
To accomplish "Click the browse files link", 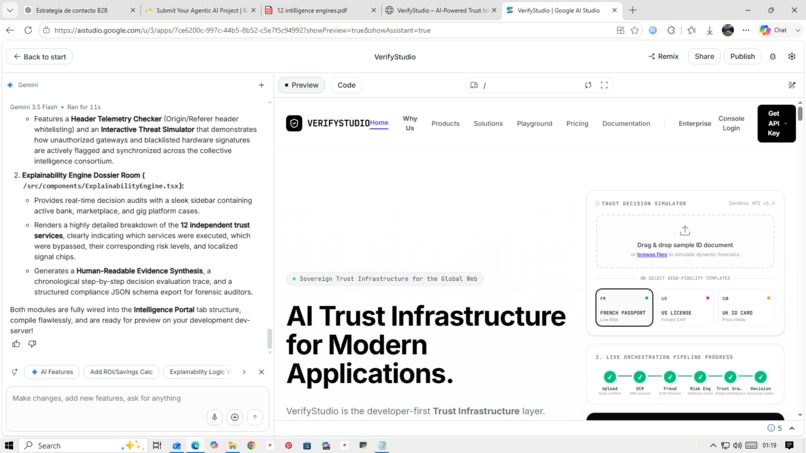I will [x=652, y=255].
